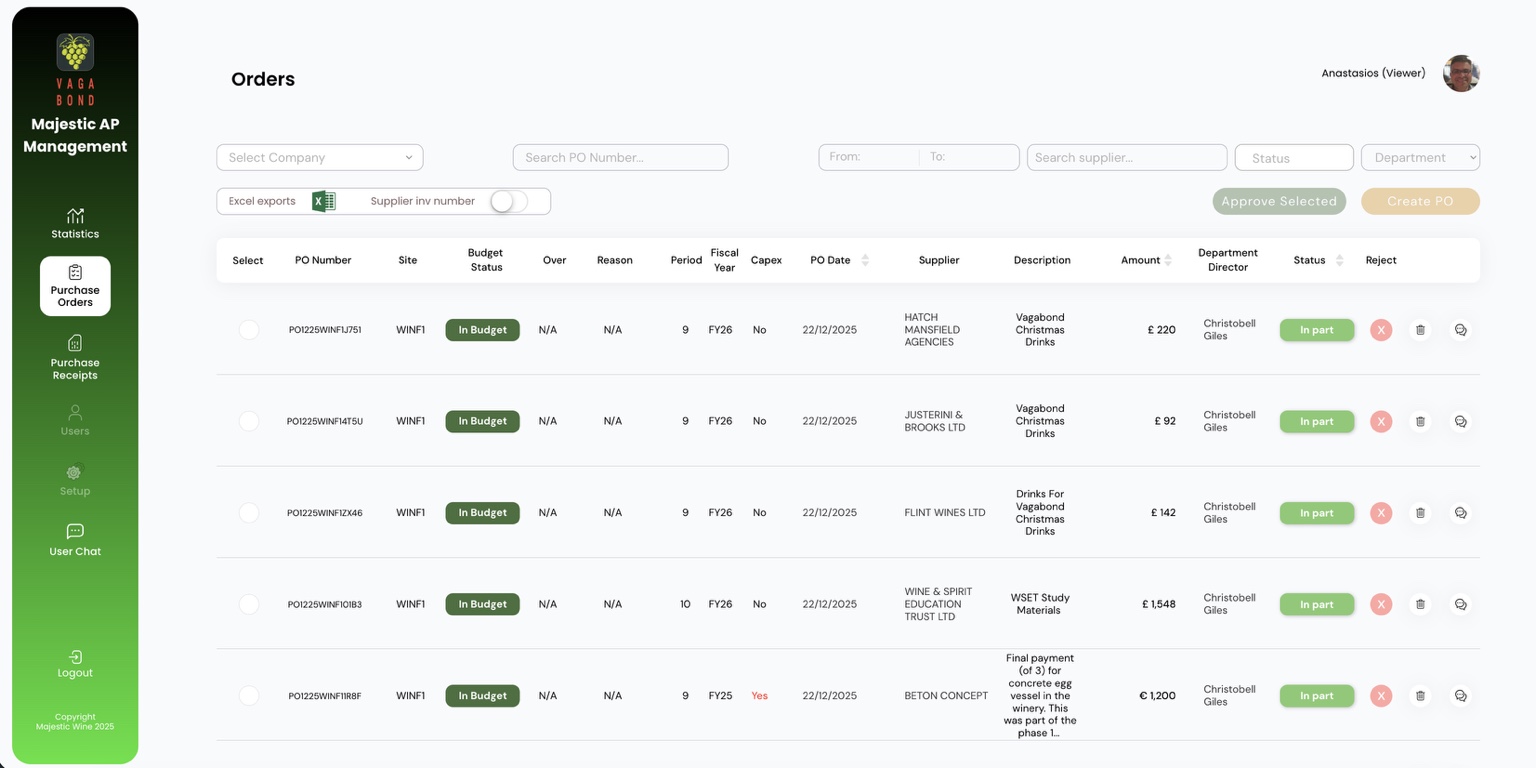Click the £ 1,548 amount
This screenshot has height=768, width=1536.
(1159, 604)
